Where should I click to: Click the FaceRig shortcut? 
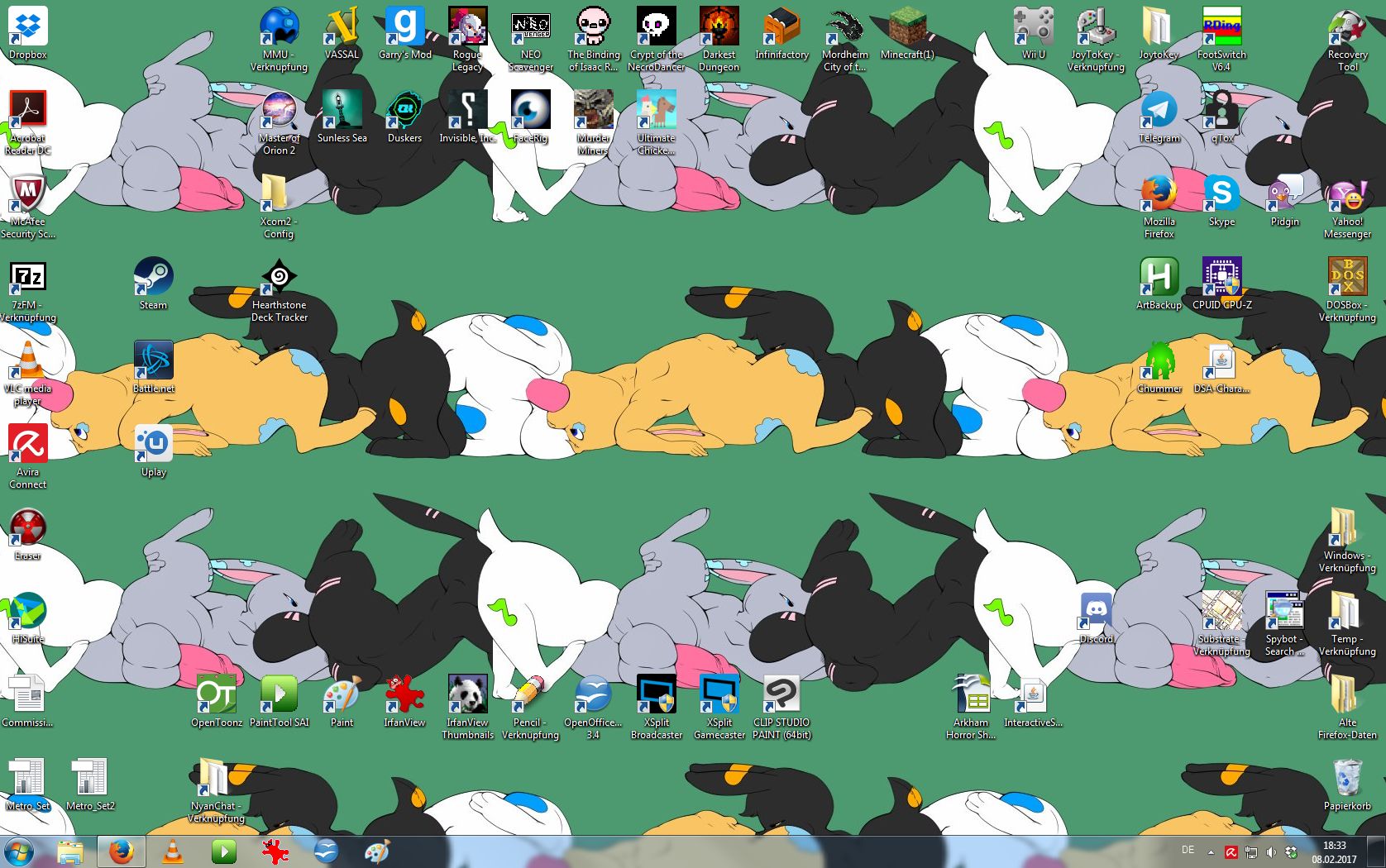point(530,117)
